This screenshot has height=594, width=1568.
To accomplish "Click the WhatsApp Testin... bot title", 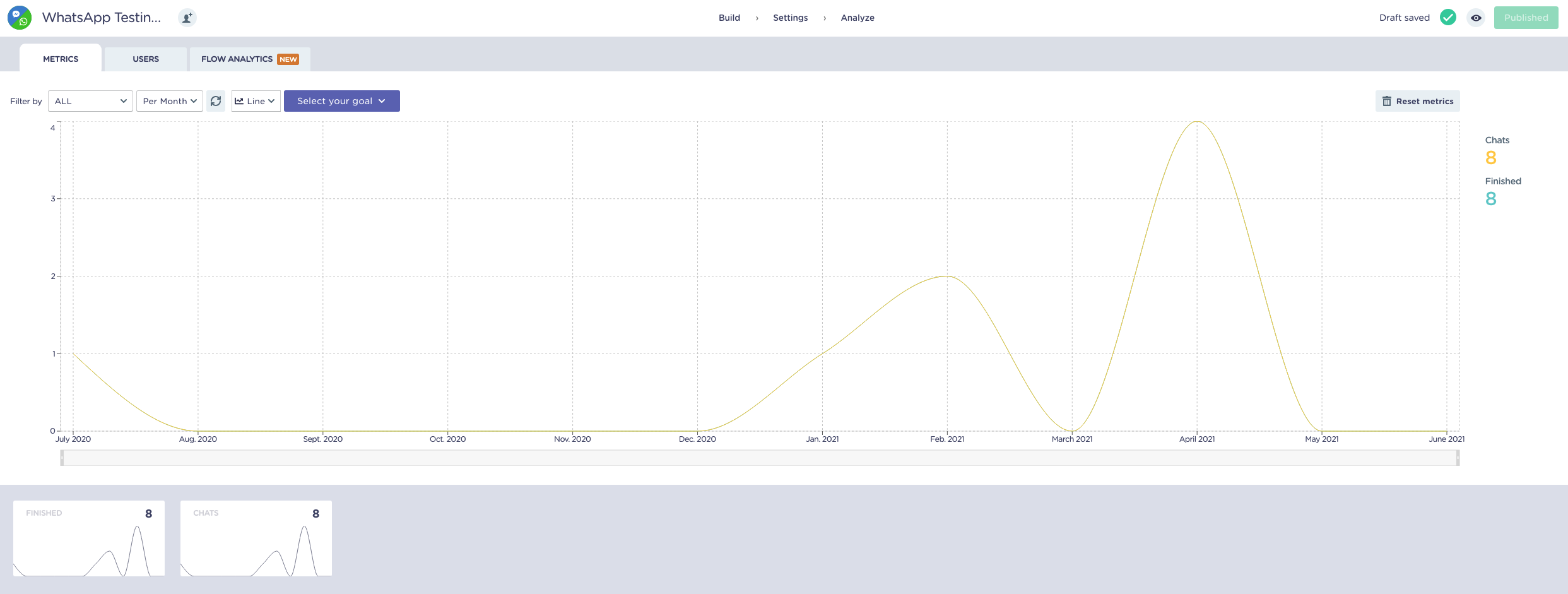I will [x=102, y=18].
